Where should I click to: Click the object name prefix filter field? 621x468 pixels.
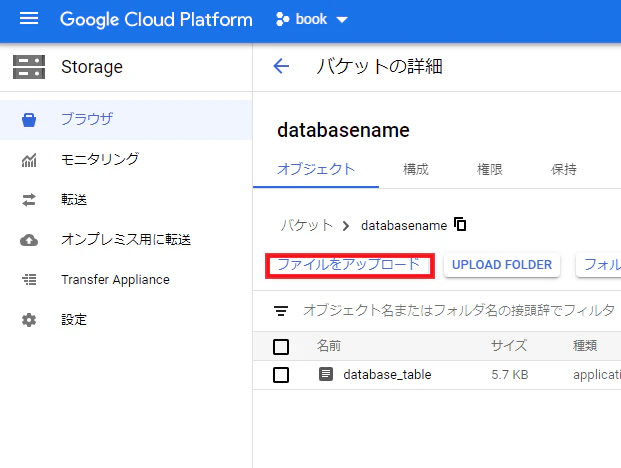coord(459,310)
